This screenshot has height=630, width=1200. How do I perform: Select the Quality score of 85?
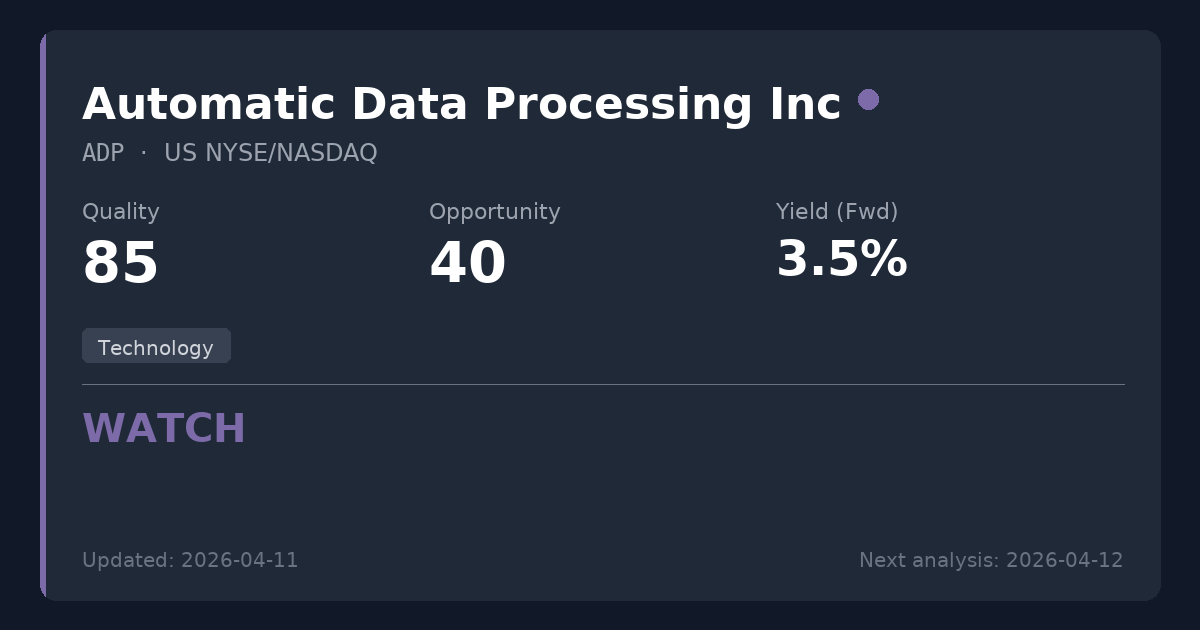click(x=120, y=264)
